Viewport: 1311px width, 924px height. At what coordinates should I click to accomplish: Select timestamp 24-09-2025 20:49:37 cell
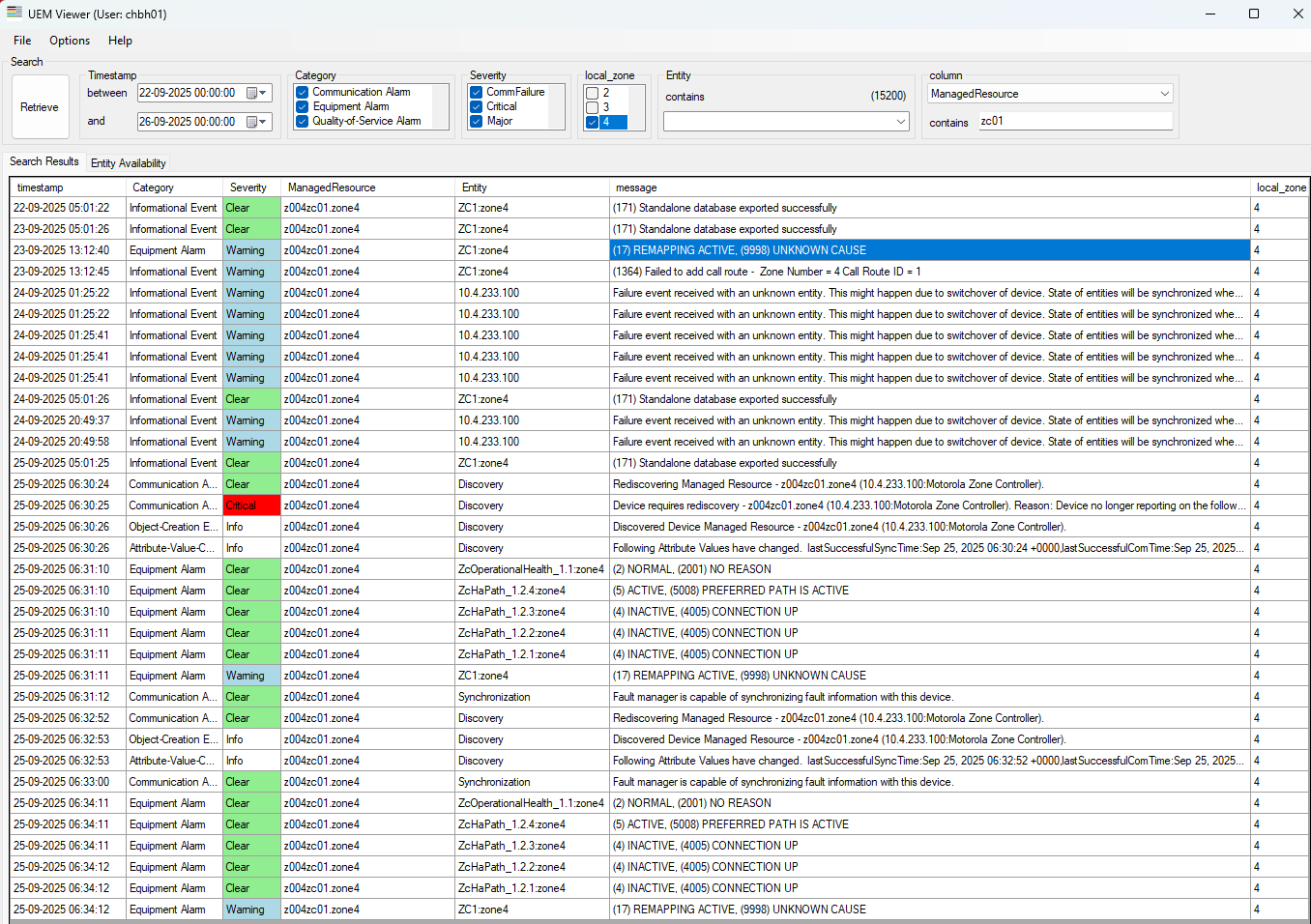[68, 420]
